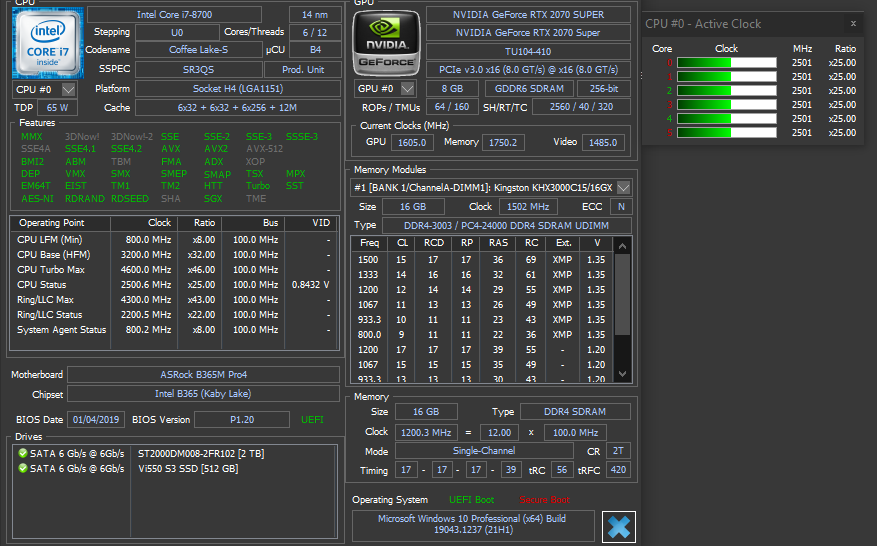The width and height of the screenshot is (877, 546).
Task: Click the GPU memory clock 1750.2 value
Action: point(503,143)
